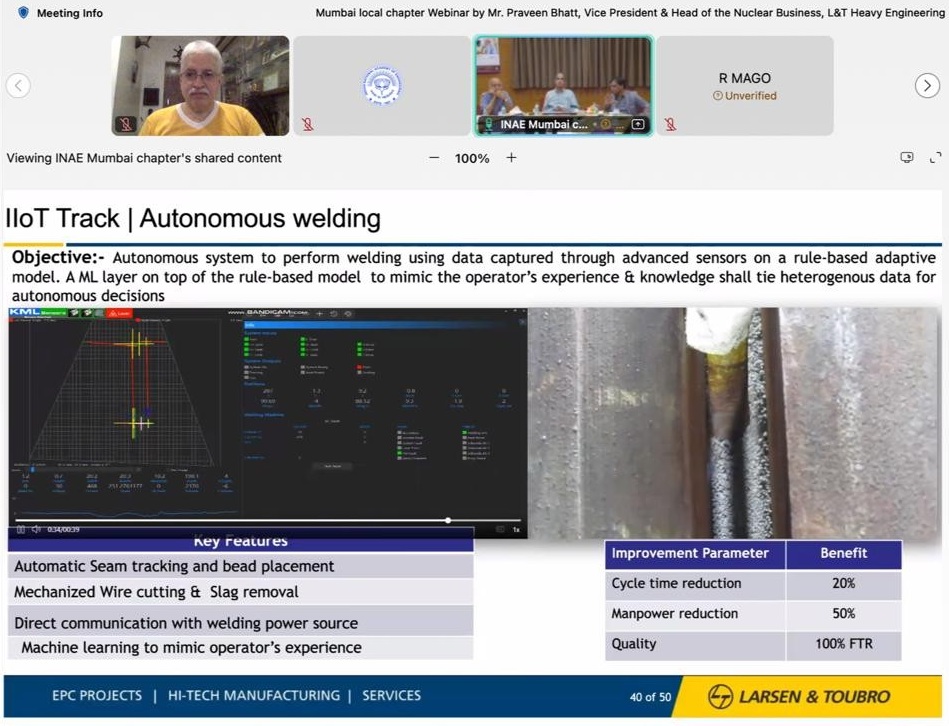Click the fullscreen expand icon for shared content
Viewport: 949px width, 726px height.
coord(936,158)
